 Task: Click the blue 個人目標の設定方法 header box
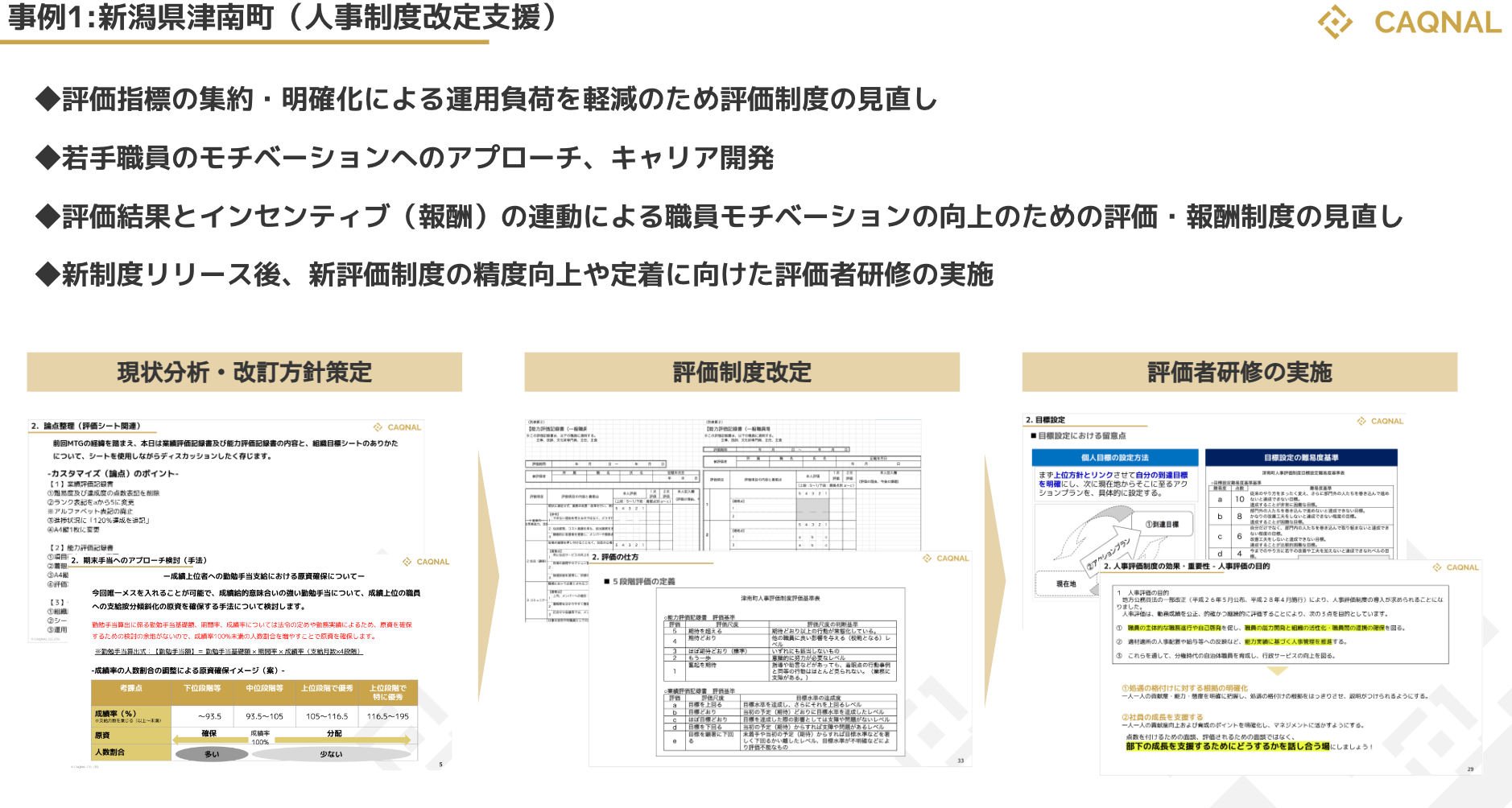(1115, 458)
